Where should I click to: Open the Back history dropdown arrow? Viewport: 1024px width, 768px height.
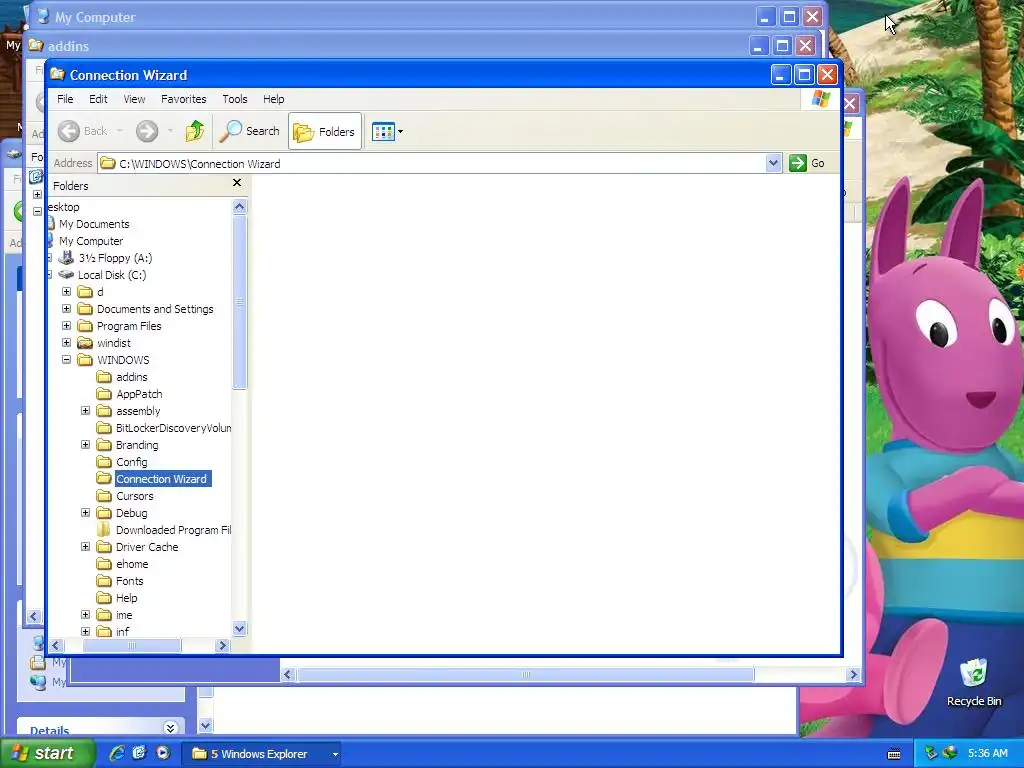click(x=120, y=131)
